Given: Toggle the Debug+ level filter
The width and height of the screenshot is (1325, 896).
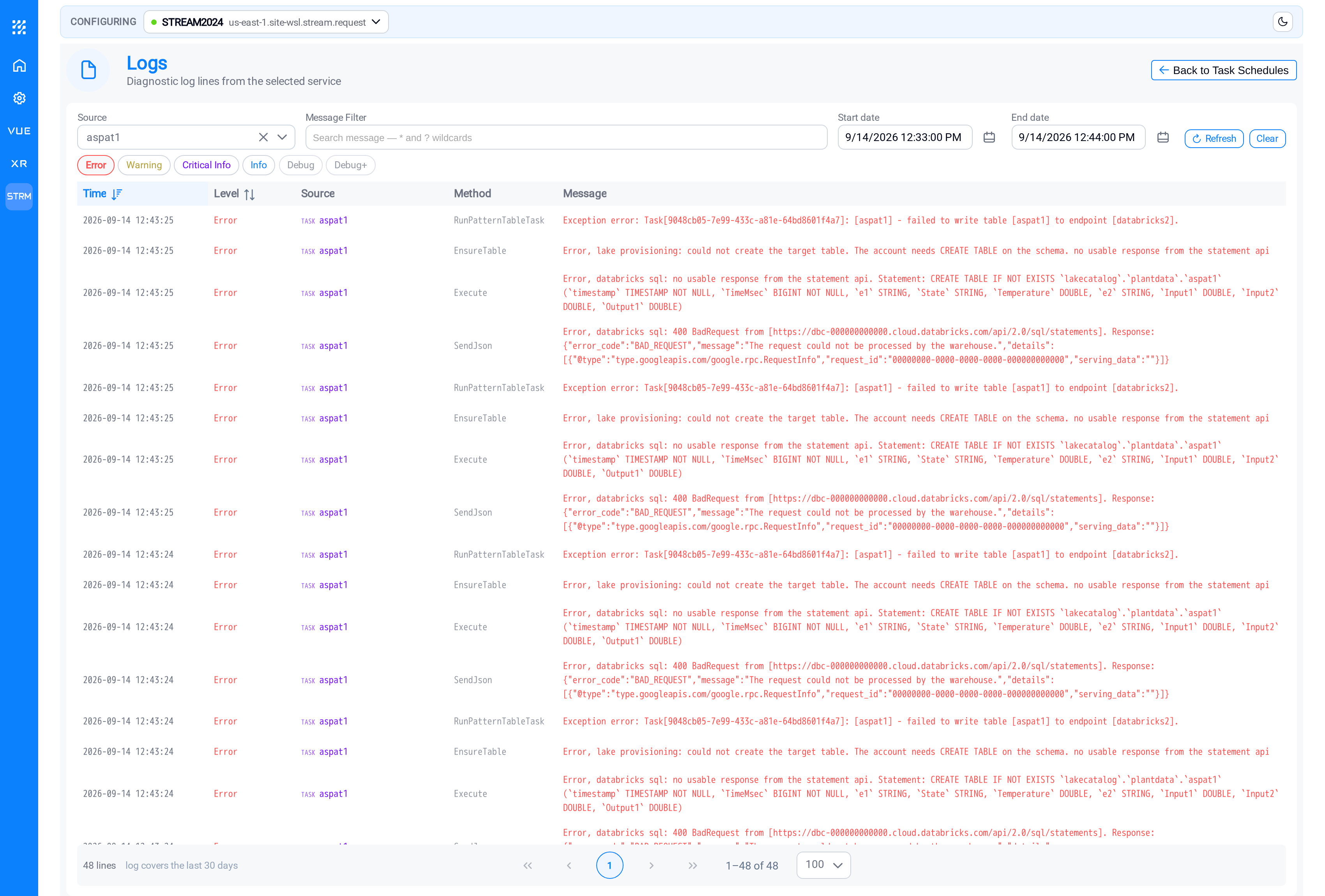Looking at the screenshot, I should [350, 165].
